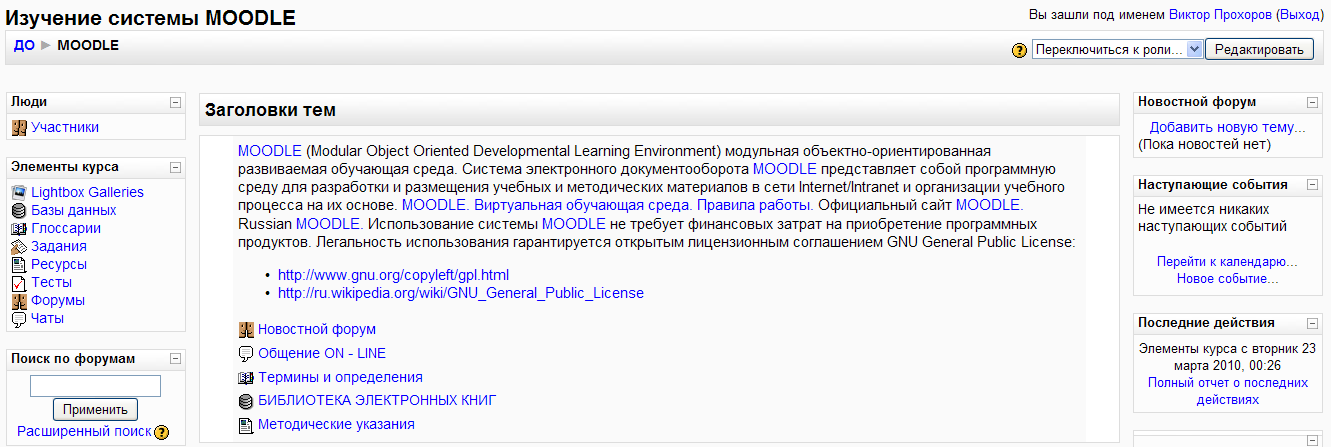
Task: Open the Базы данных link
Action: click(x=73, y=210)
